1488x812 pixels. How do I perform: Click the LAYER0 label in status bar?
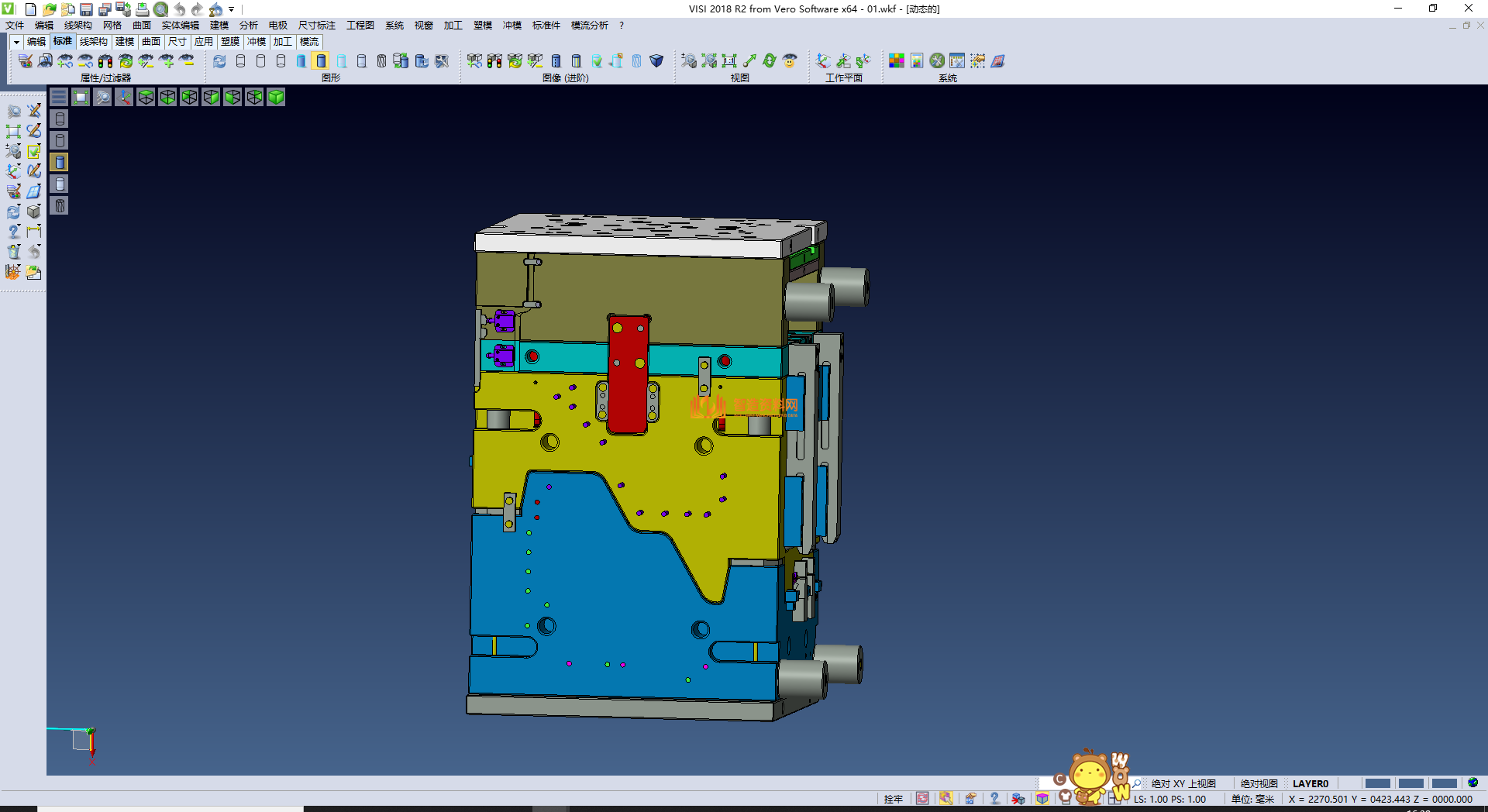pos(1310,783)
